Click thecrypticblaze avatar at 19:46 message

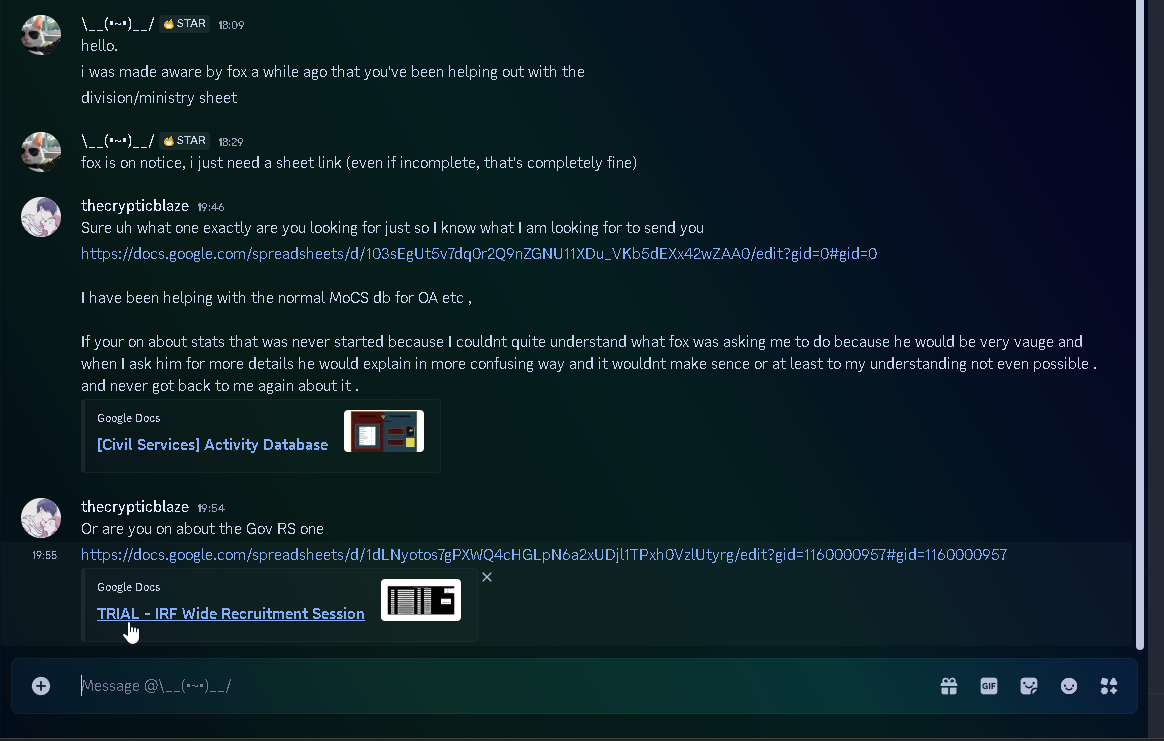click(41, 217)
